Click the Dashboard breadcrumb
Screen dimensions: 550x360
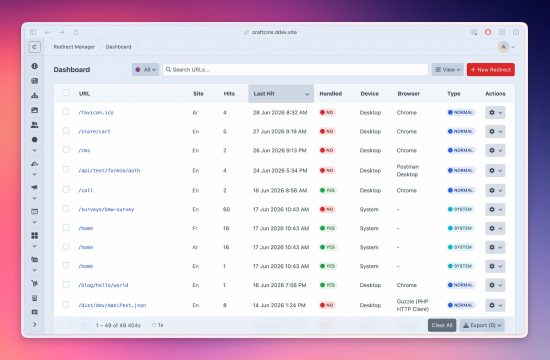click(118, 47)
